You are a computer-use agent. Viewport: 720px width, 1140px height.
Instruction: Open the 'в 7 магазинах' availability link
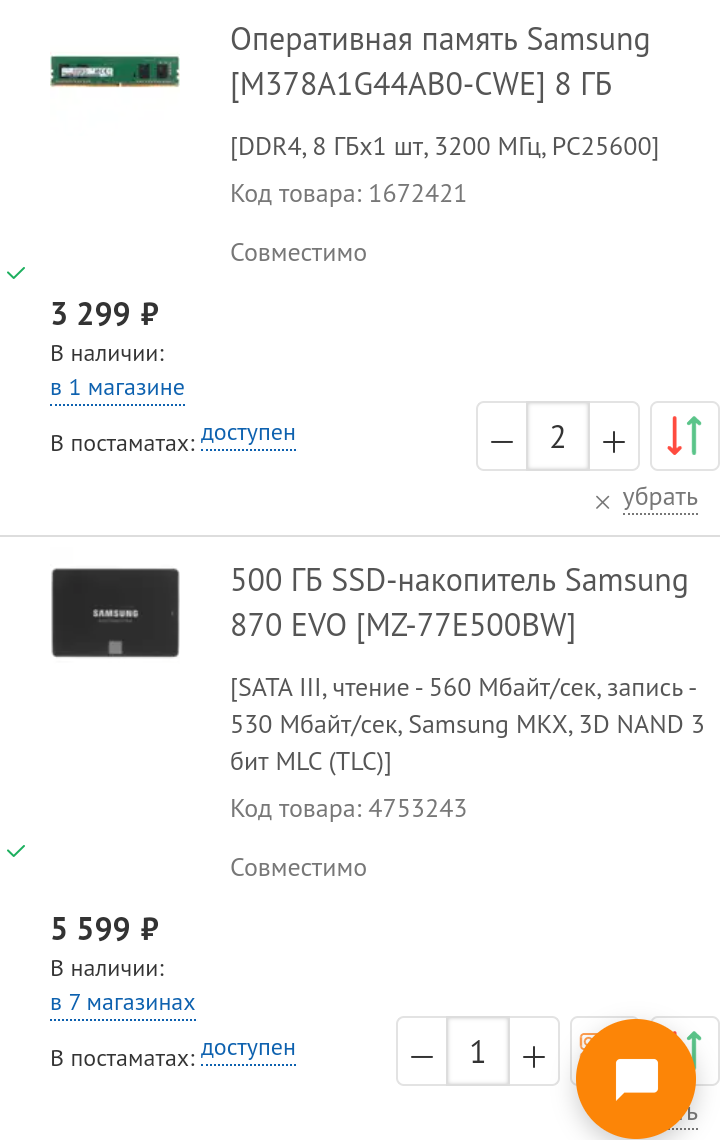point(123,1003)
